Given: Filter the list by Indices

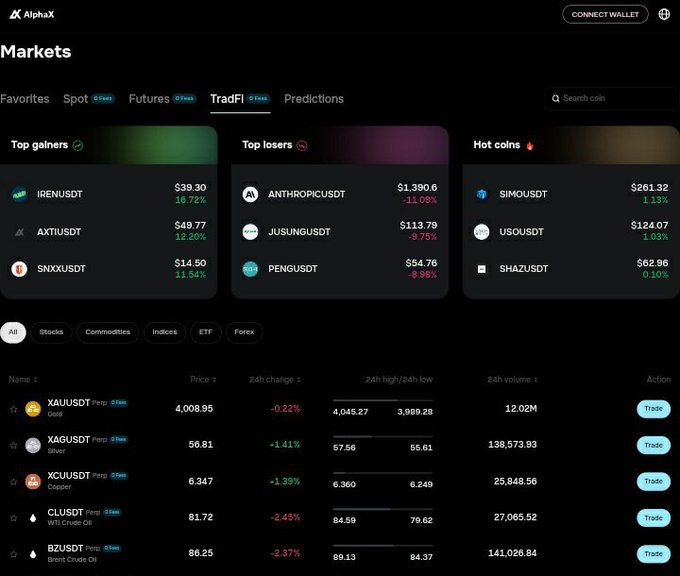Looking at the screenshot, I should 164,332.
